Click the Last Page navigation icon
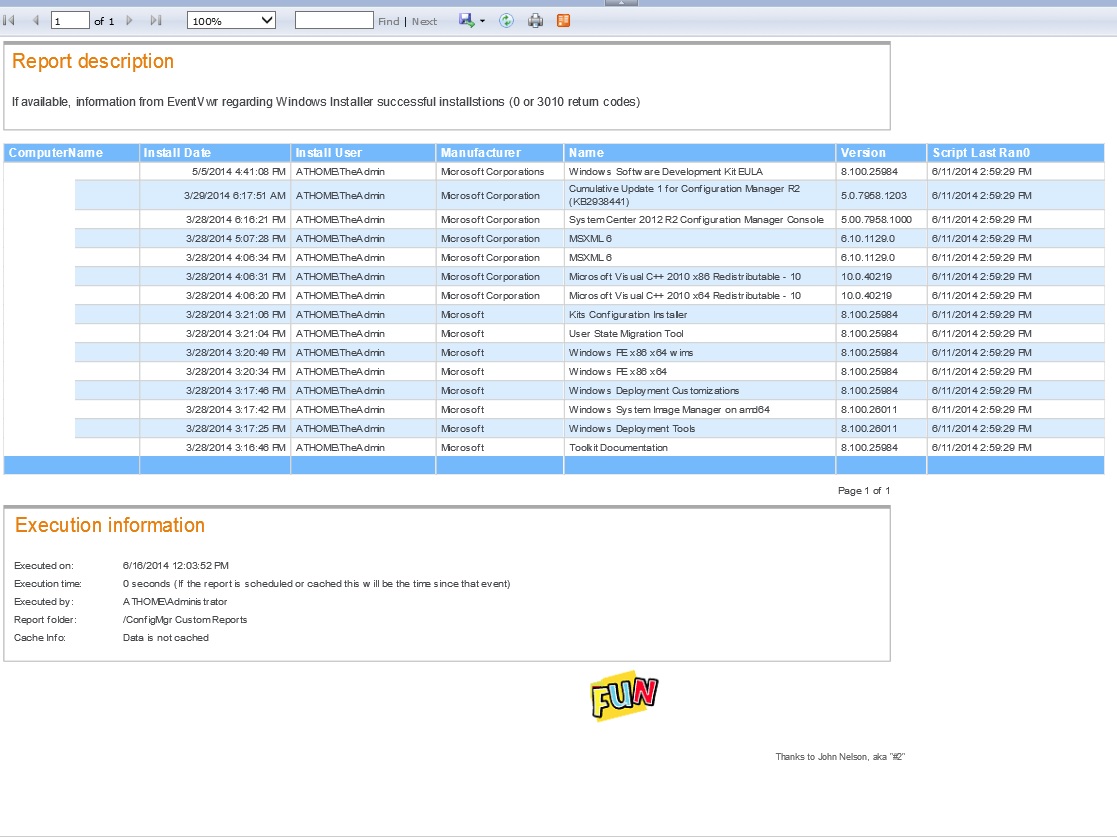Screen dimensions: 1117x837 pos(155,21)
